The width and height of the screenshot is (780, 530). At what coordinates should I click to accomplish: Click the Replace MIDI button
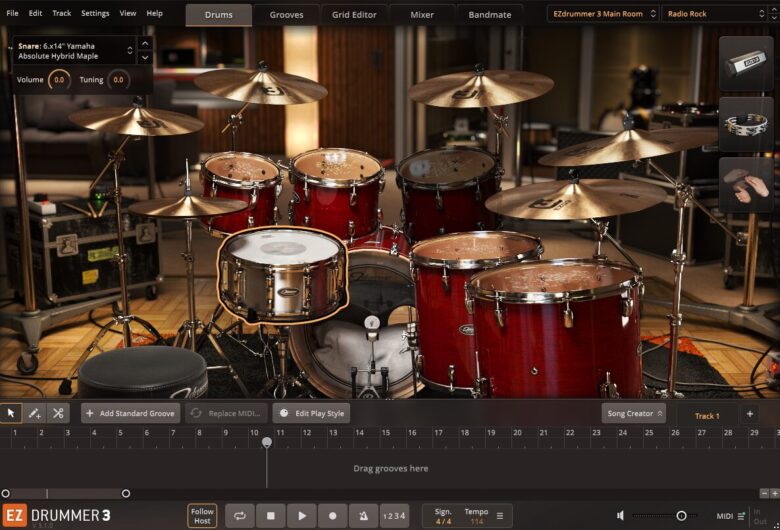pyautogui.click(x=226, y=414)
